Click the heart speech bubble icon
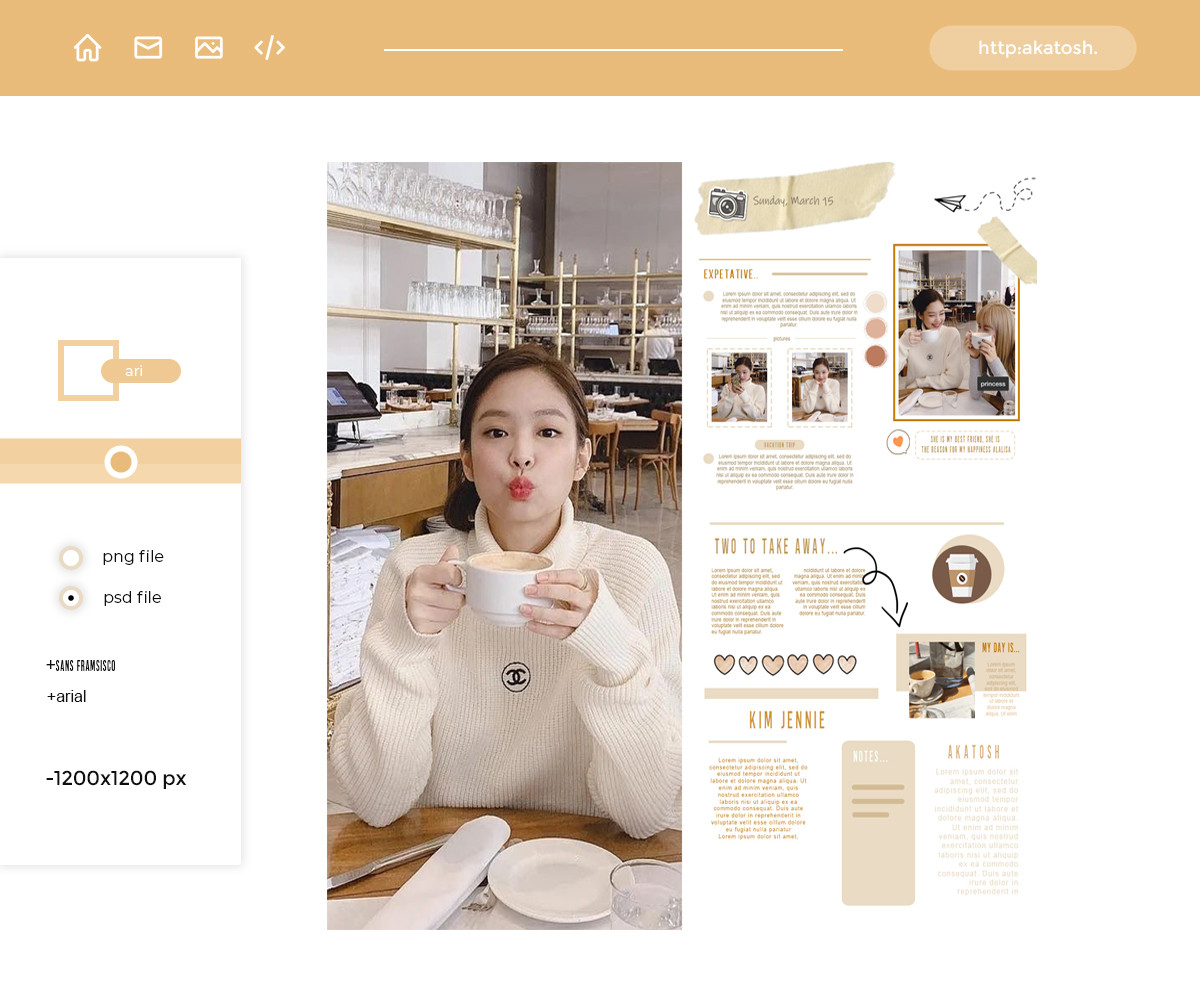 898,442
